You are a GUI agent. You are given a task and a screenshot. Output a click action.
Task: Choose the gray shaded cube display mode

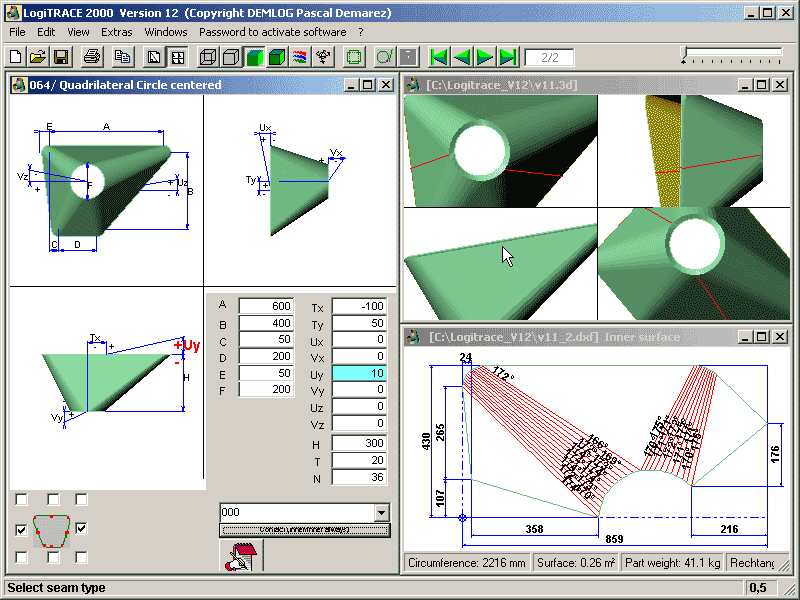[231, 57]
